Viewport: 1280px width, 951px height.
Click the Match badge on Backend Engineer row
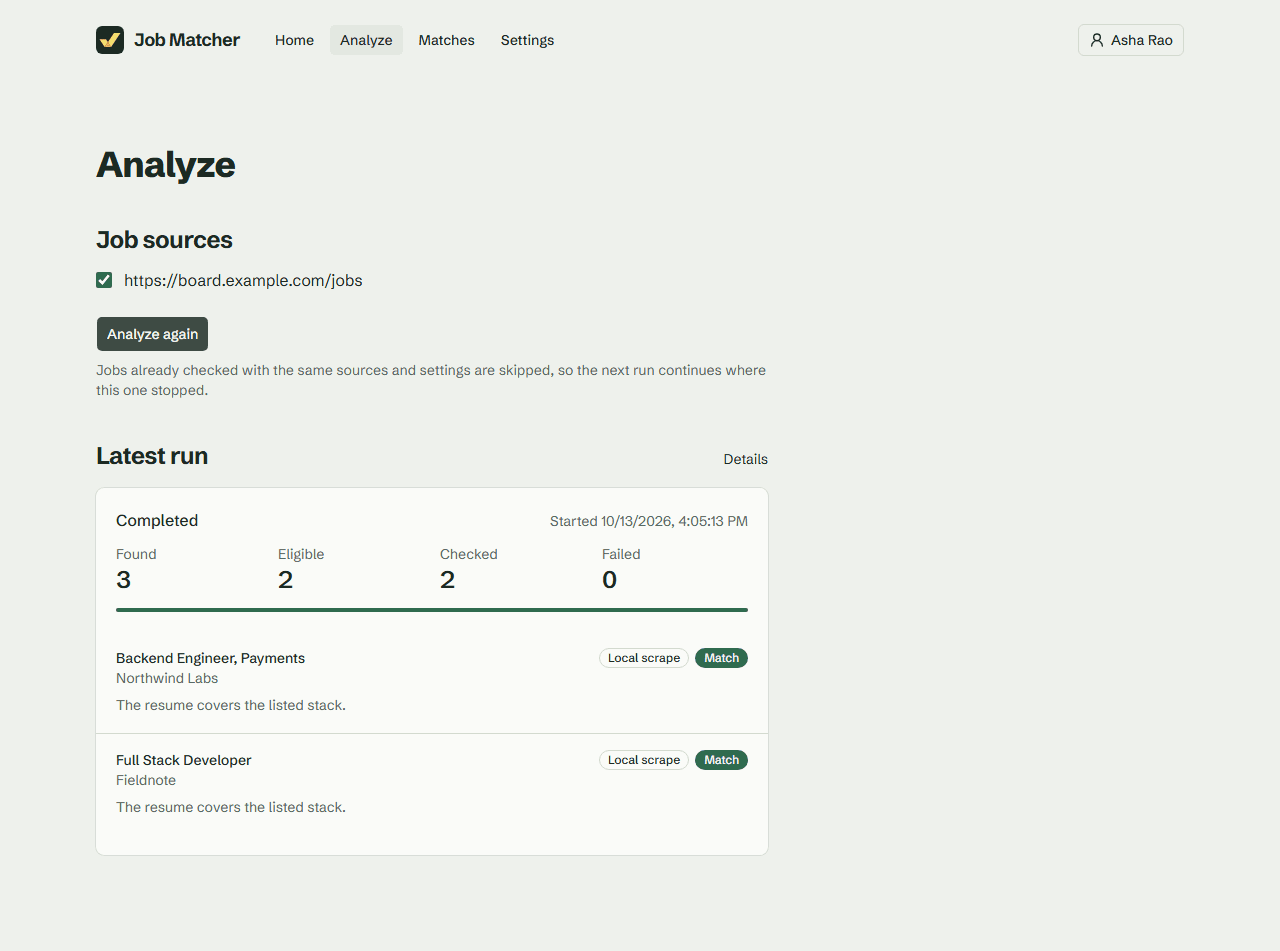click(x=721, y=658)
